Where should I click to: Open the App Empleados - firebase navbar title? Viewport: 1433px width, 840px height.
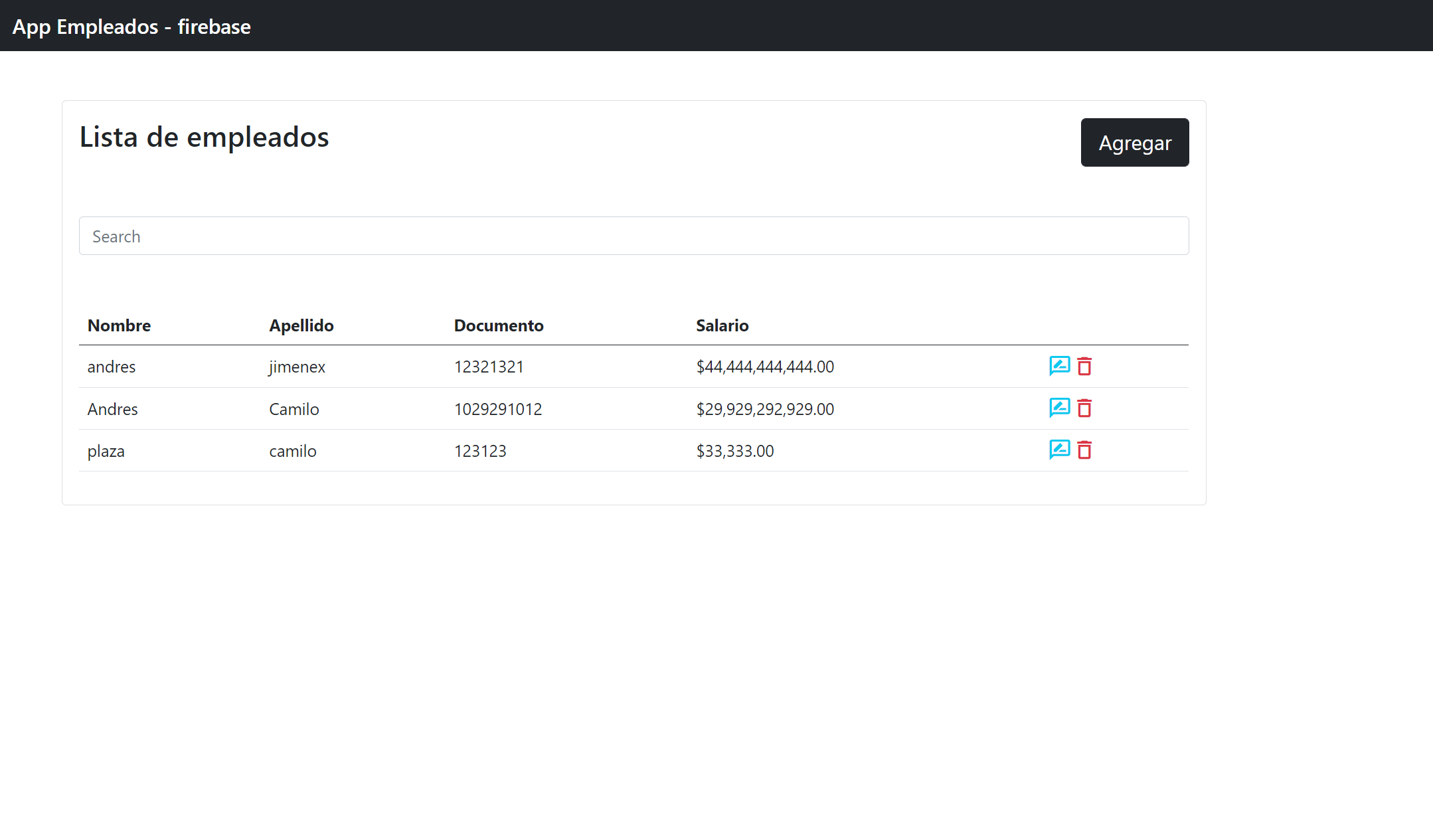[131, 27]
